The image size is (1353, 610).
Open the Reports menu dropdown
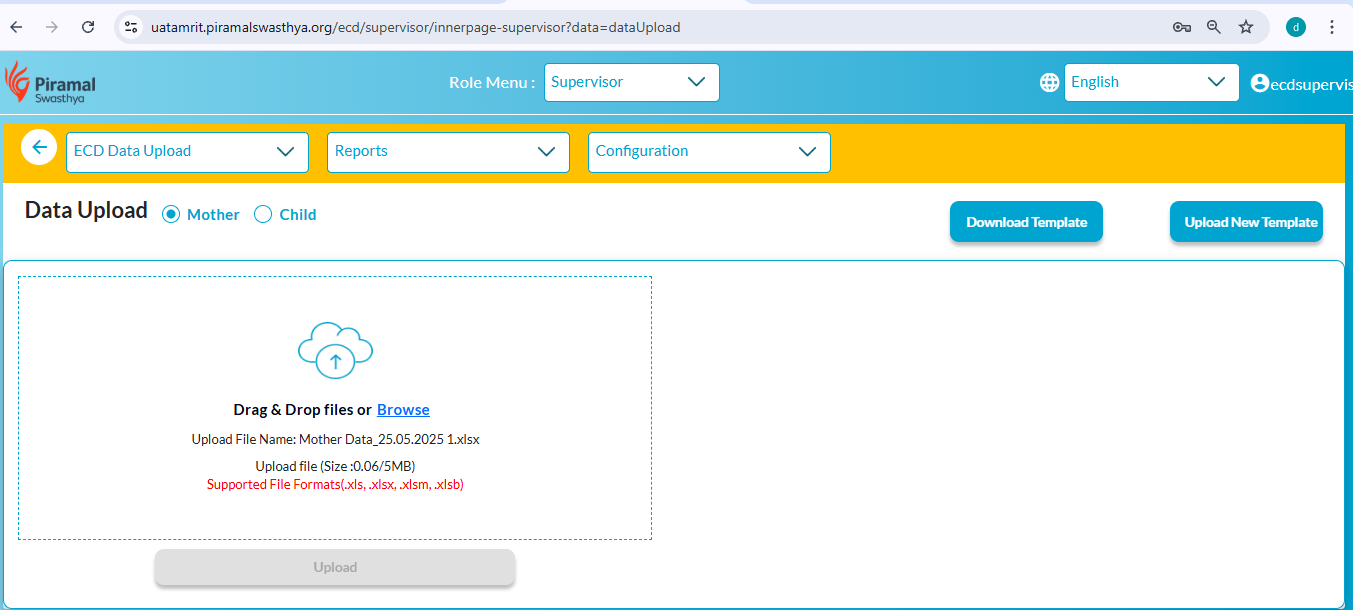pyautogui.click(x=448, y=152)
